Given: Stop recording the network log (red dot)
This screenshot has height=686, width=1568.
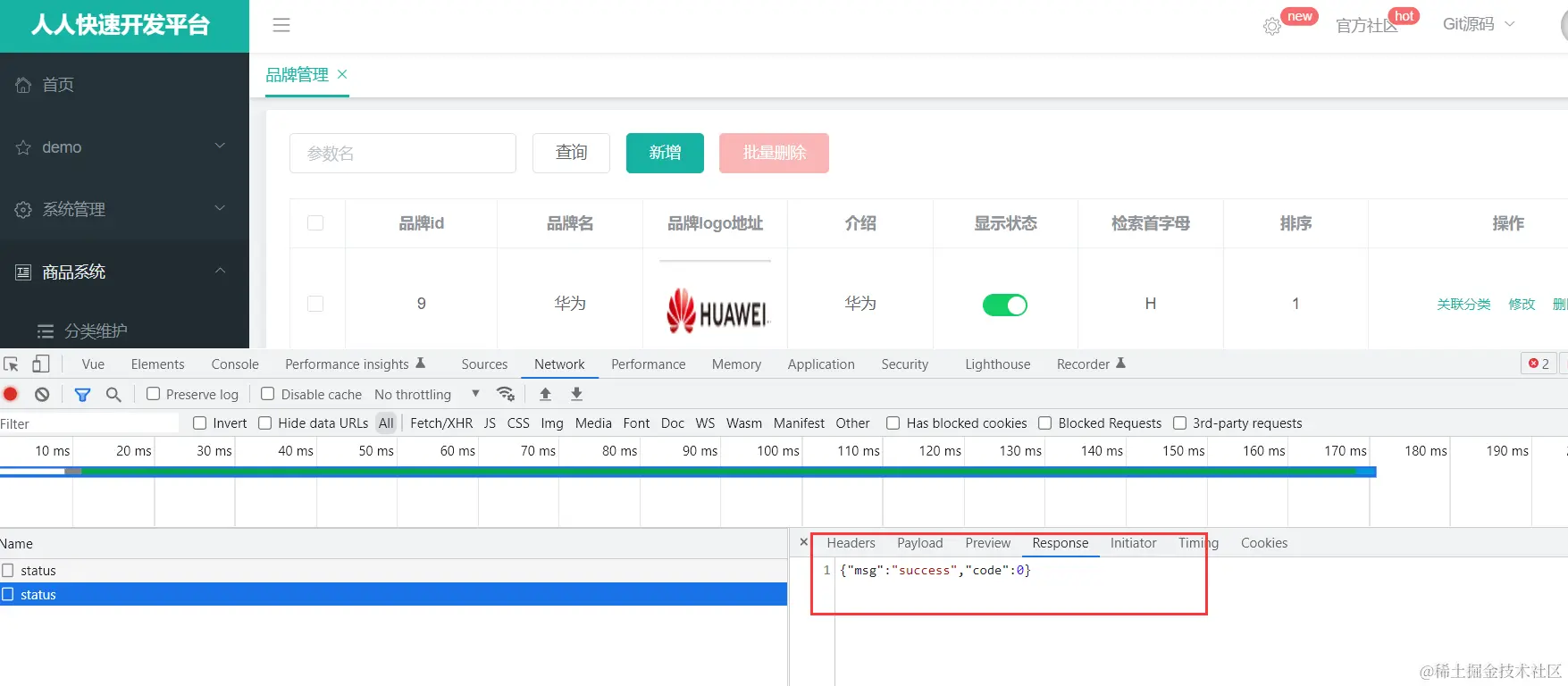Looking at the screenshot, I should (11, 394).
